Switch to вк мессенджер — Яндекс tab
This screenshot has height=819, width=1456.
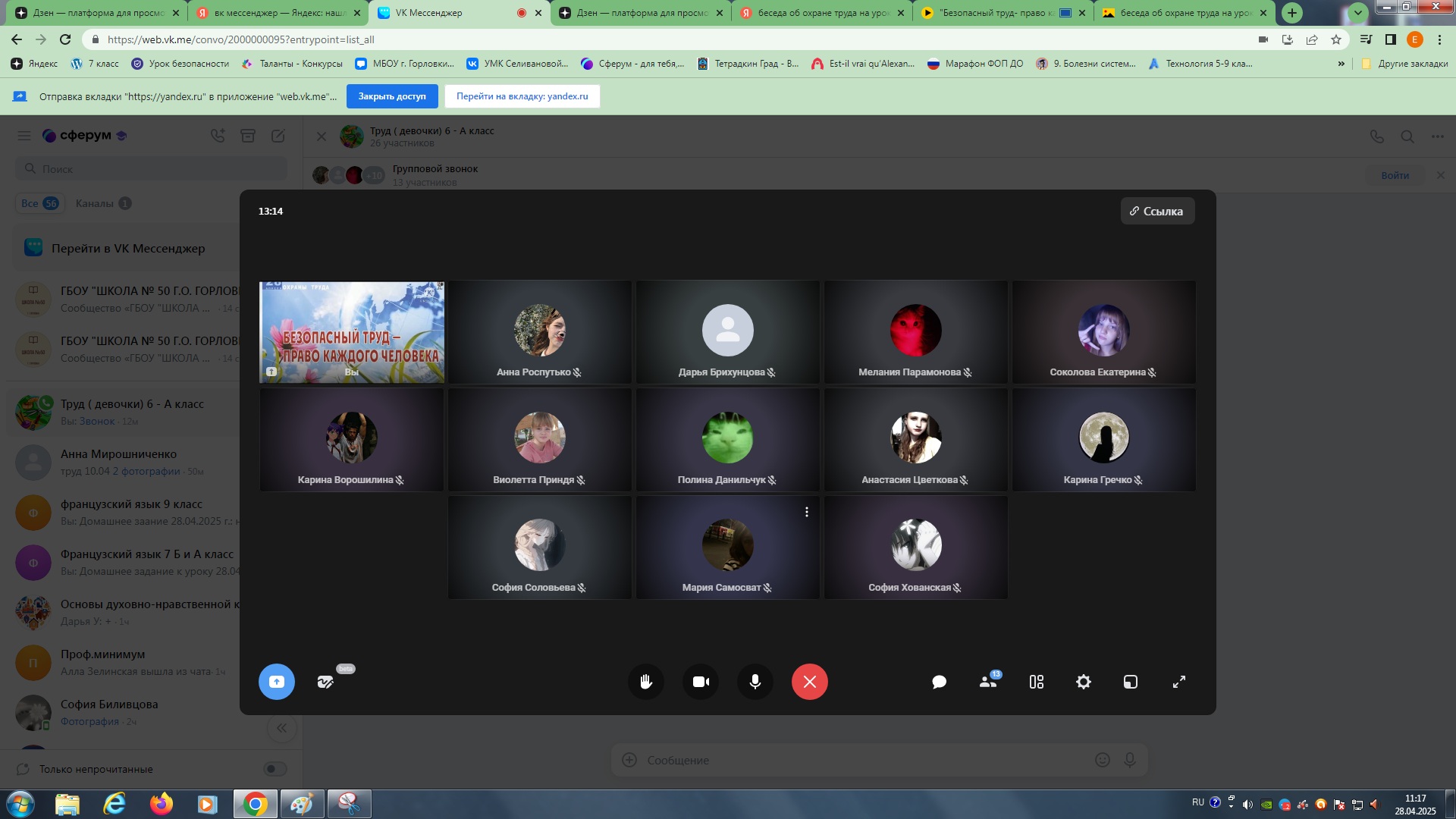278,13
